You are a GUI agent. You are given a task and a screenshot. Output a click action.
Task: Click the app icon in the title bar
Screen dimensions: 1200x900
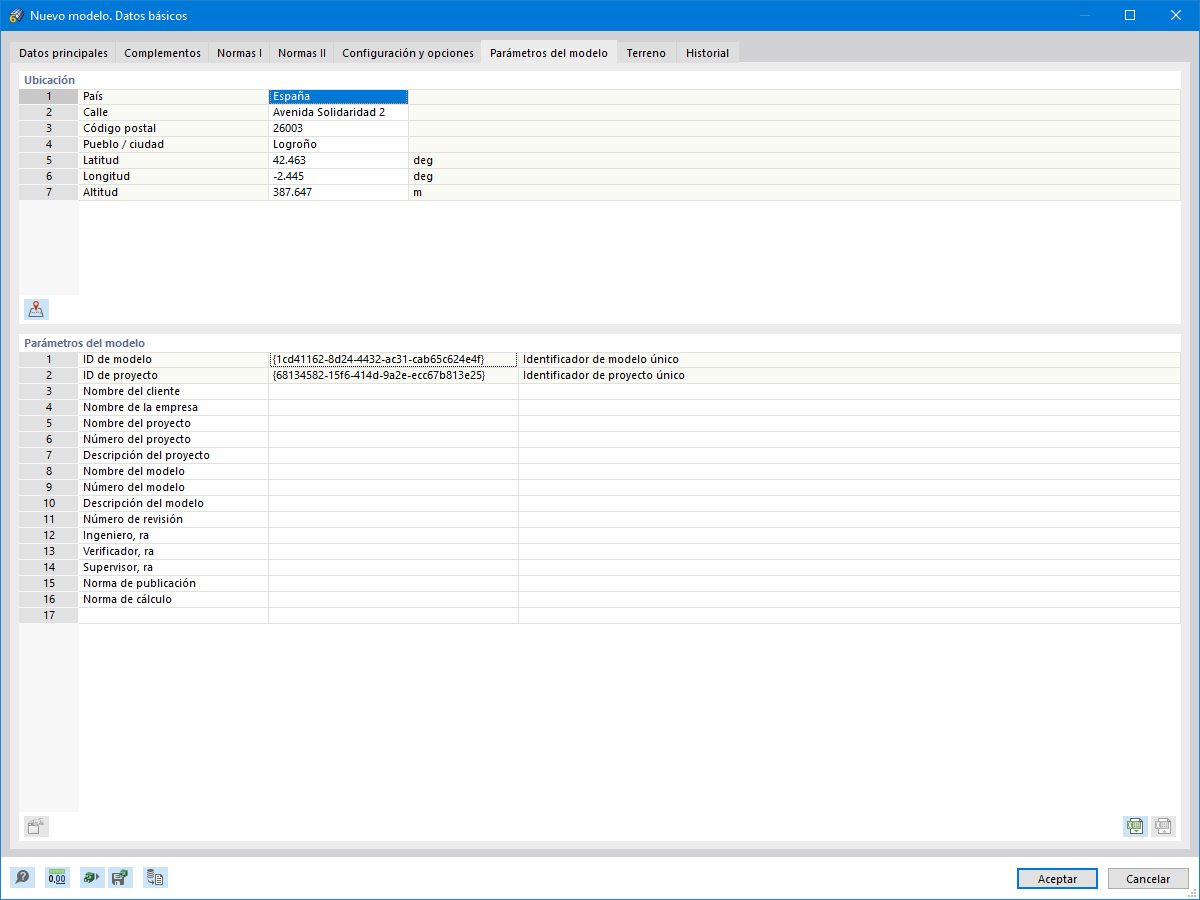tap(15, 16)
